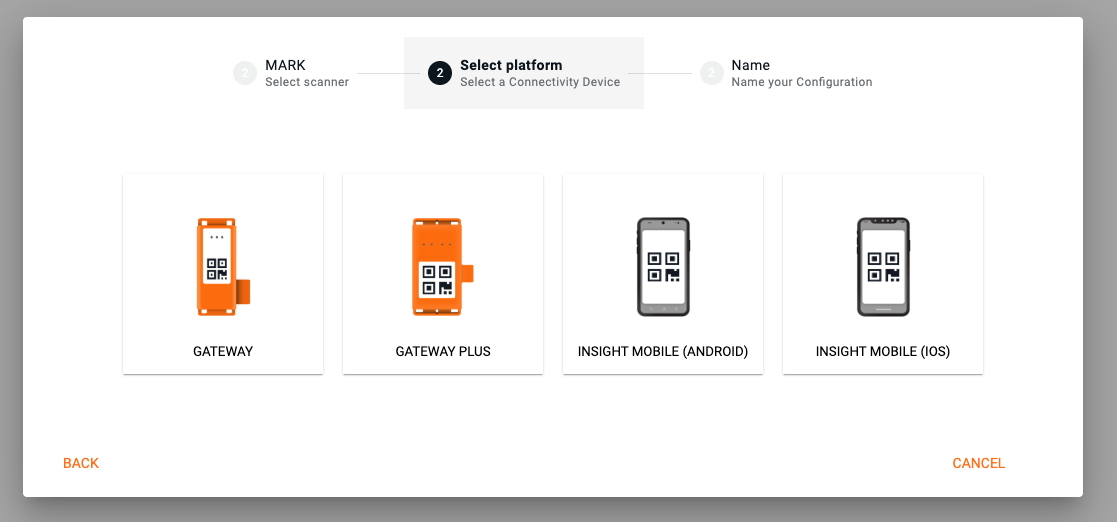Open the Select platform step

pyautogui.click(x=524, y=73)
